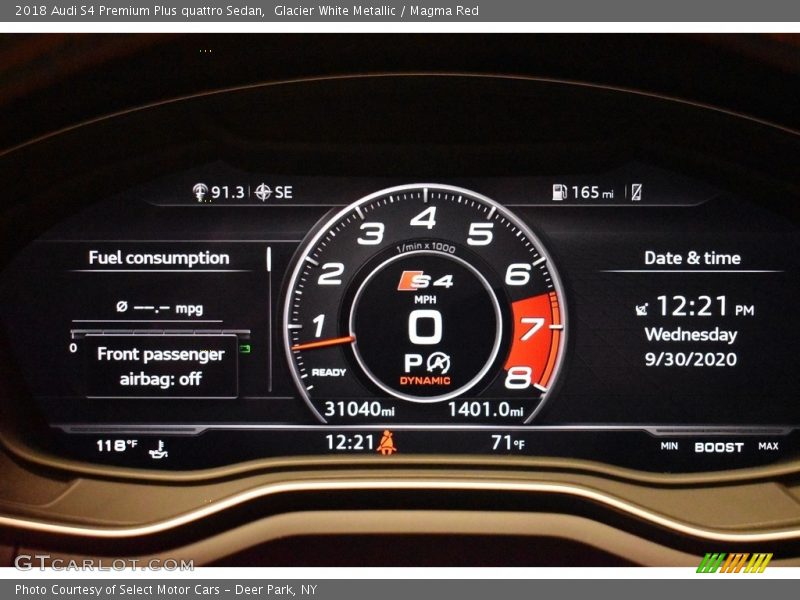Click the orange tachometer needle

pos(323,343)
